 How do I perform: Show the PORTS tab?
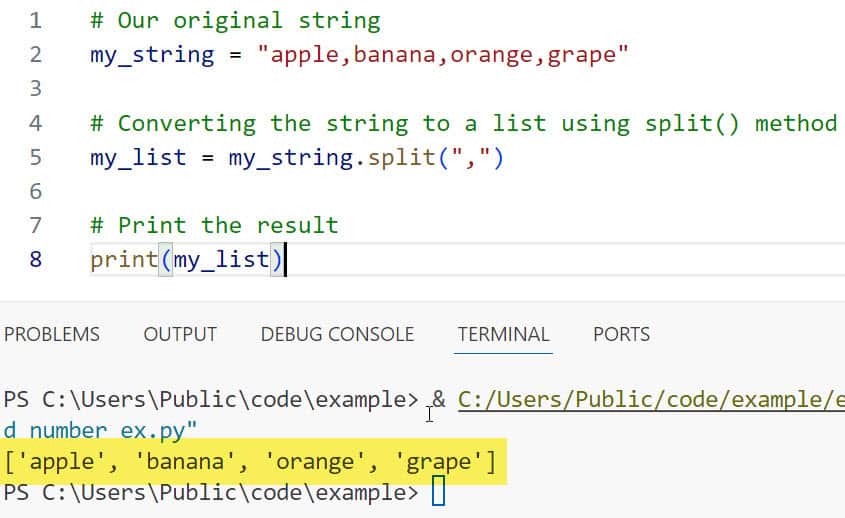pos(621,334)
